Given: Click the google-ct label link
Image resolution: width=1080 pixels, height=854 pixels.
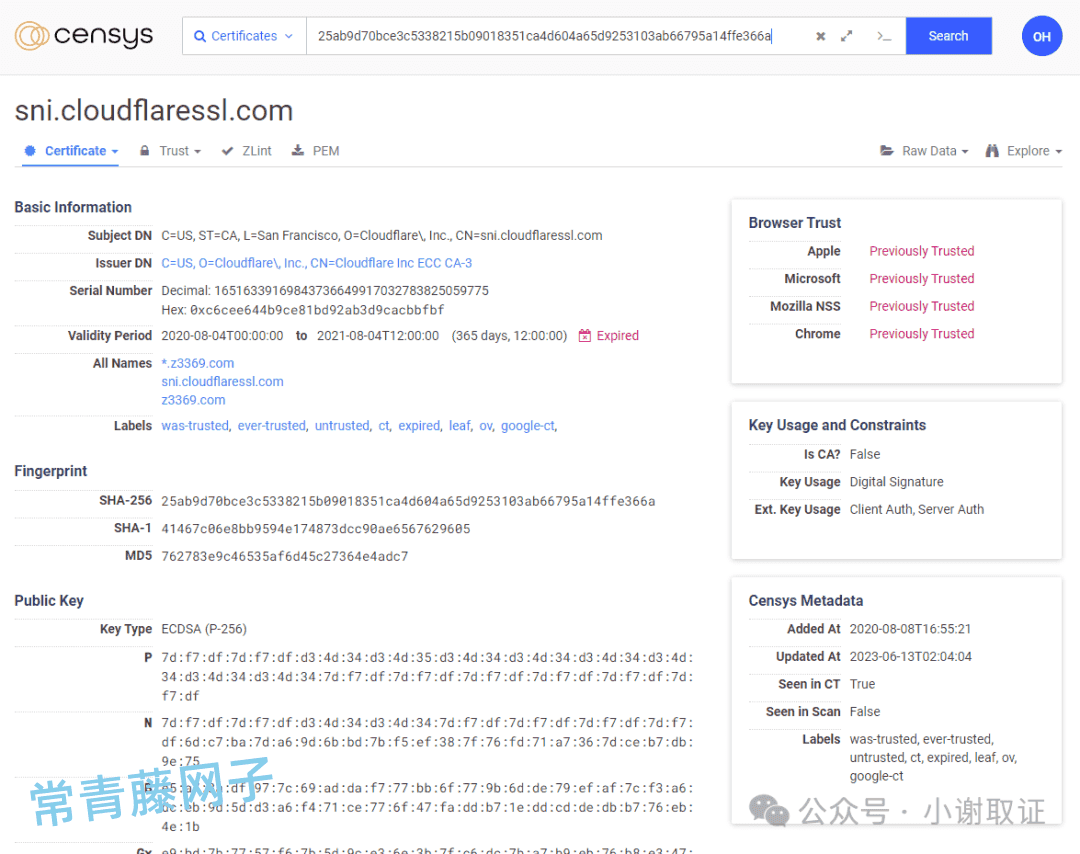Looking at the screenshot, I should 528,426.
